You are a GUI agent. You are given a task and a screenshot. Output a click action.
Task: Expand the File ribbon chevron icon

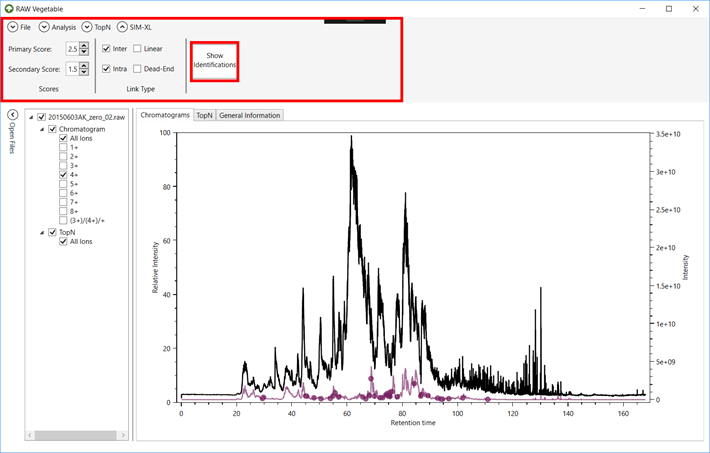click(x=13, y=27)
